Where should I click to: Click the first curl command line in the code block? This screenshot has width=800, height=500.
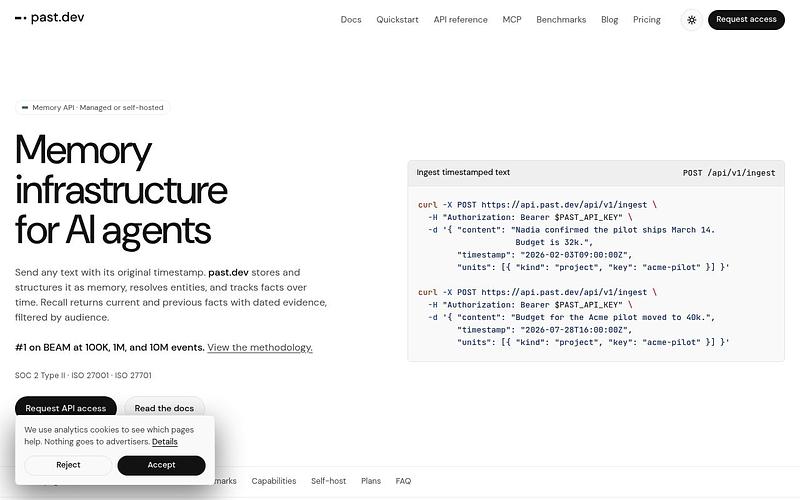coord(537,205)
